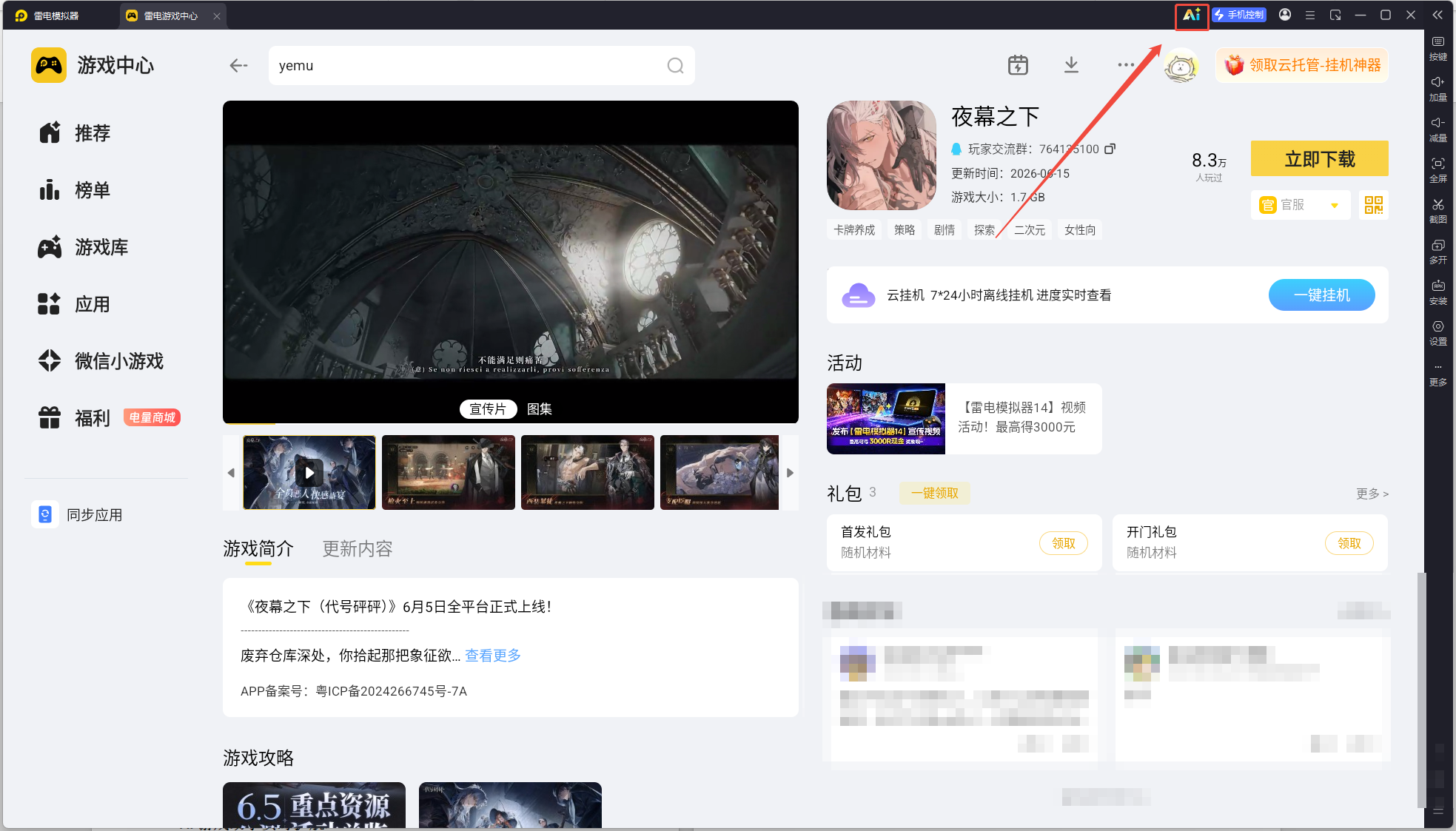Expand 更多 tools in right sidebar
The height and width of the screenshot is (831, 1456).
pyautogui.click(x=1438, y=376)
